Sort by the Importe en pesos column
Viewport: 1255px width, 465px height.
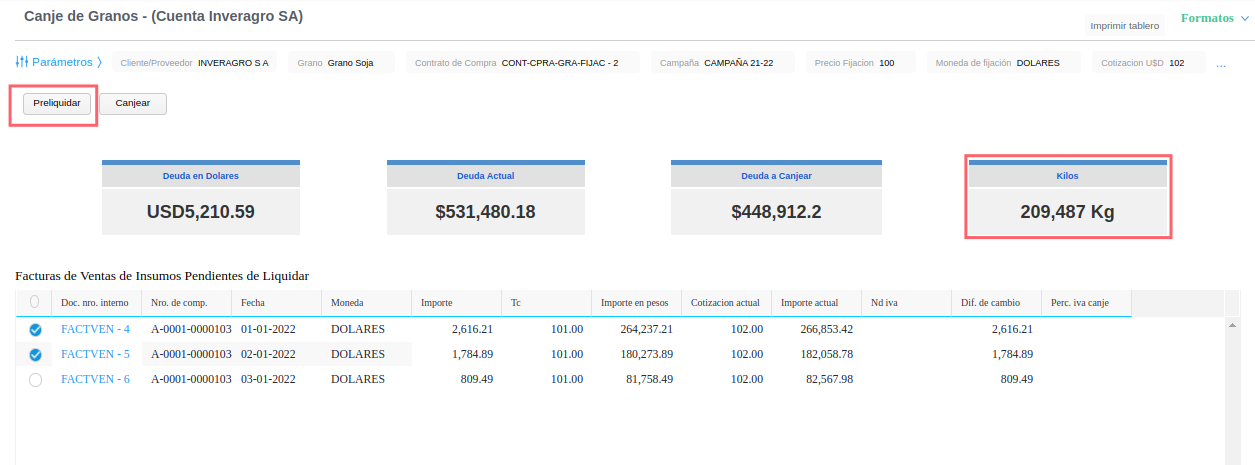click(x=635, y=303)
